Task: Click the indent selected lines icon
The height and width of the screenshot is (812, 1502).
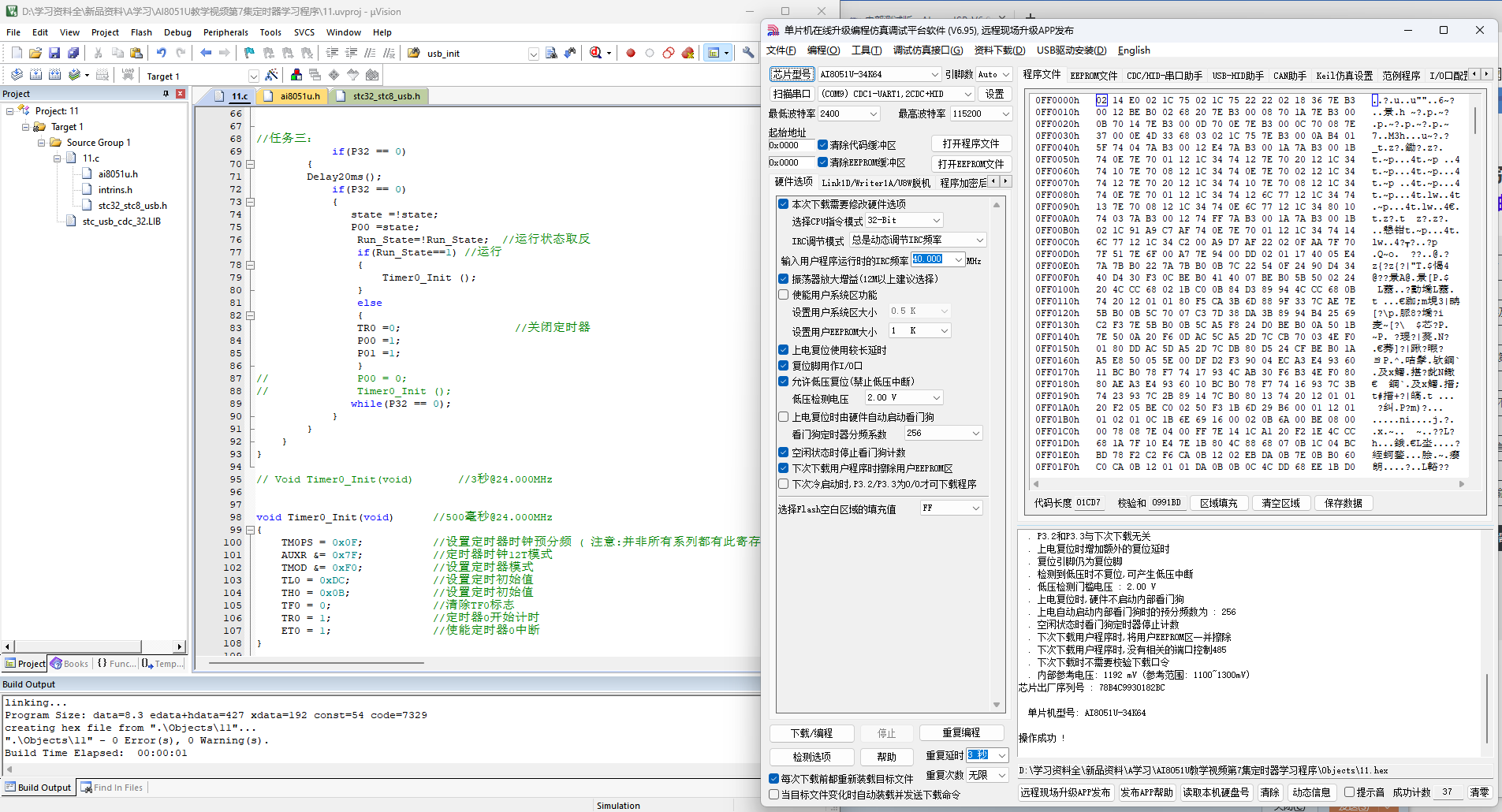Action: pyautogui.click(x=332, y=53)
